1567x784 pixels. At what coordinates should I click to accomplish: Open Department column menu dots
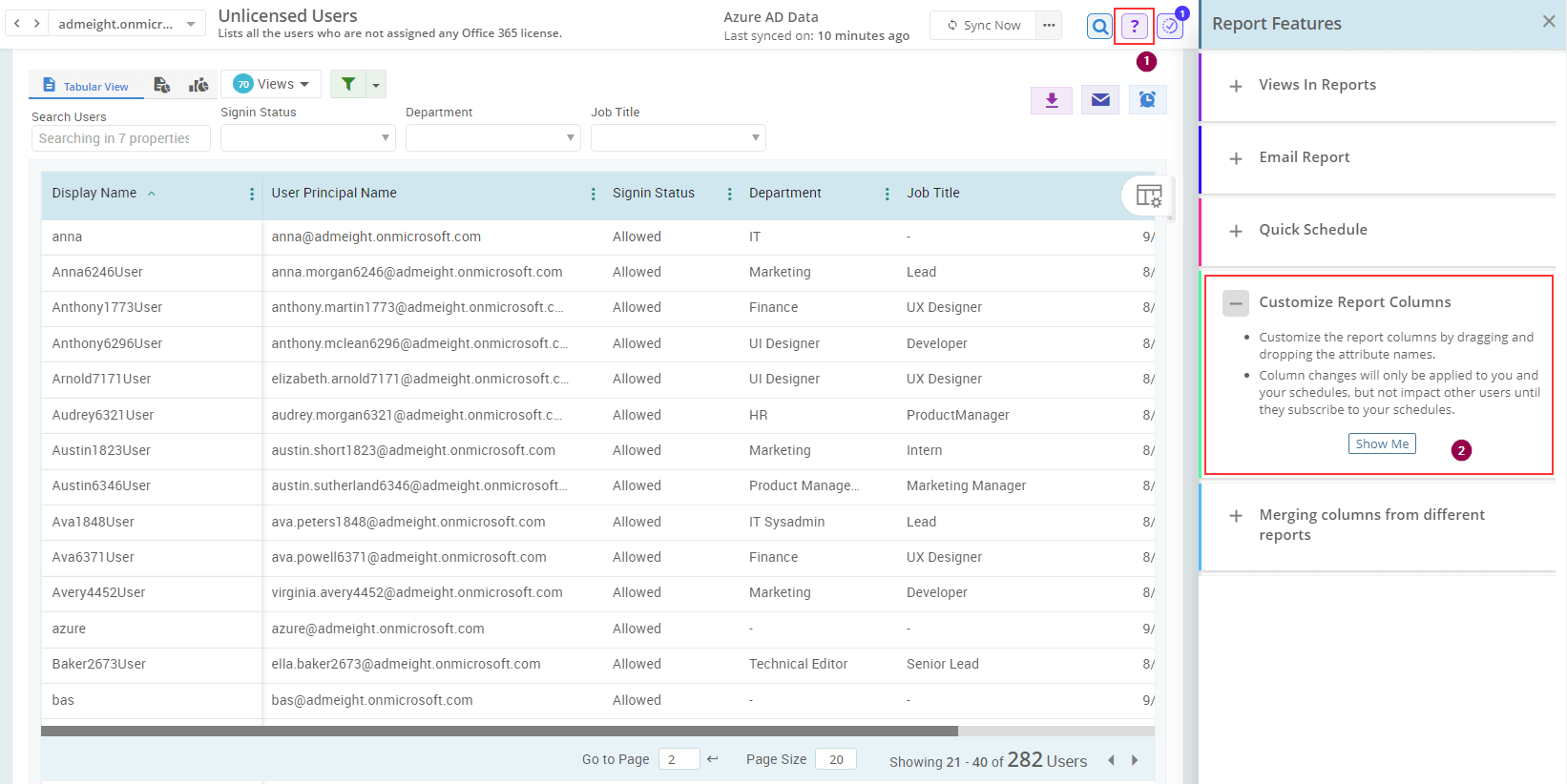pos(888,194)
